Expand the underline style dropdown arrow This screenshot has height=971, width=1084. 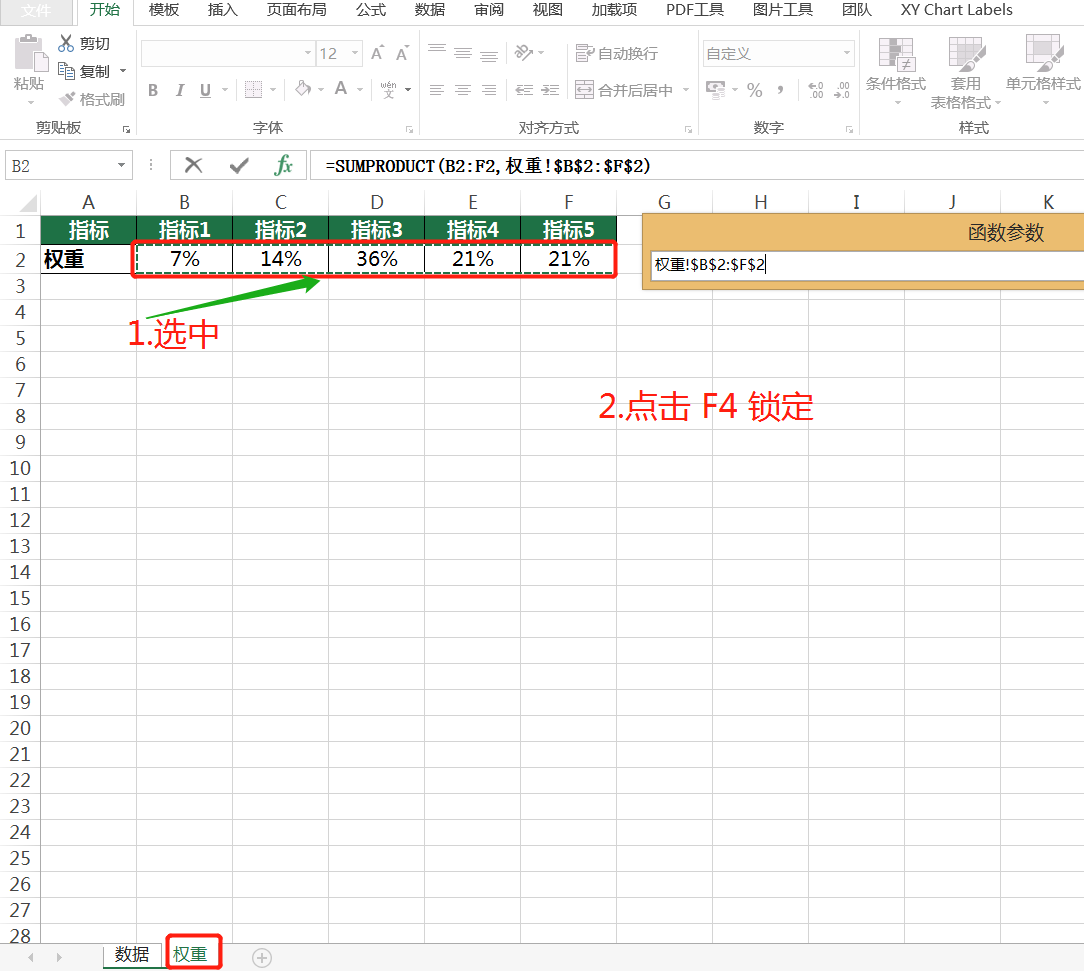tap(225, 90)
